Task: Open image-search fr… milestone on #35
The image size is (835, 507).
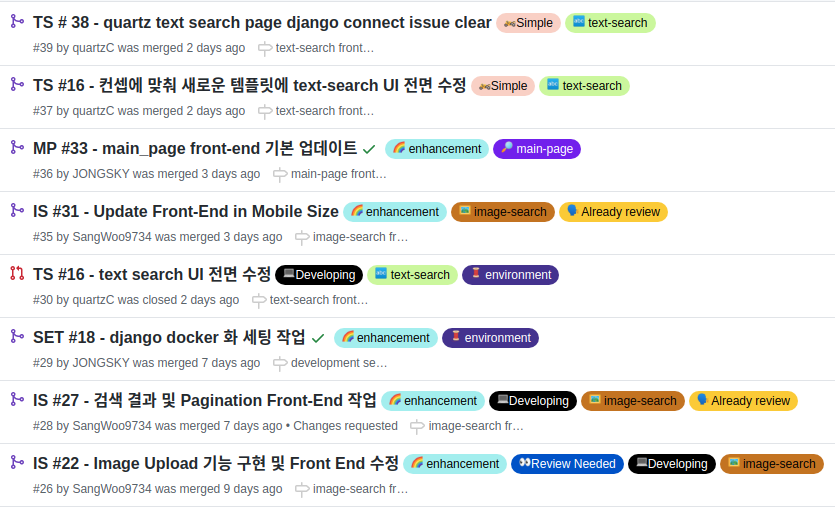Action: pos(361,237)
